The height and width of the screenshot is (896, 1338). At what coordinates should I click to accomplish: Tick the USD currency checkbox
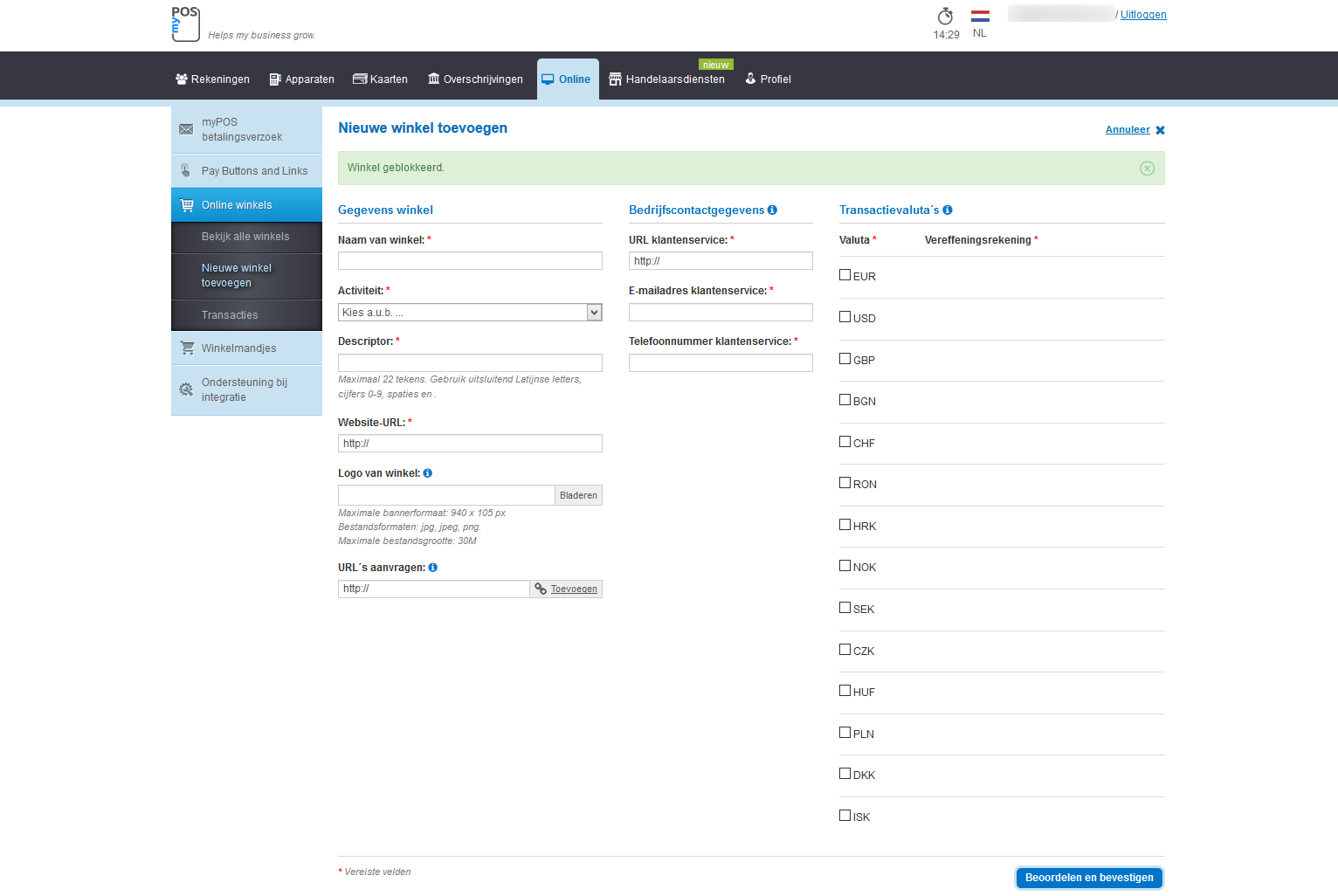pyautogui.click(x=845, y=317)
